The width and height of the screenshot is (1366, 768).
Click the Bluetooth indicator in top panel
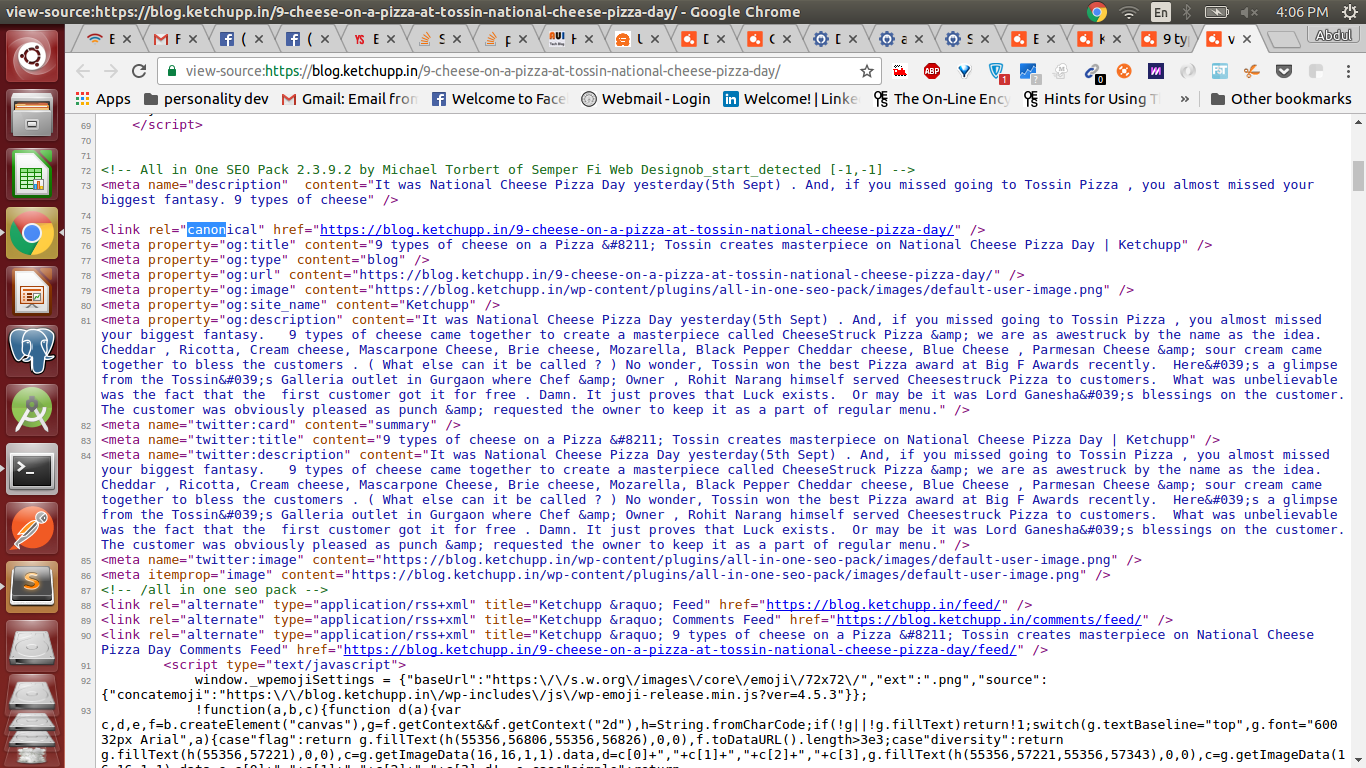tap(1189, 12)
